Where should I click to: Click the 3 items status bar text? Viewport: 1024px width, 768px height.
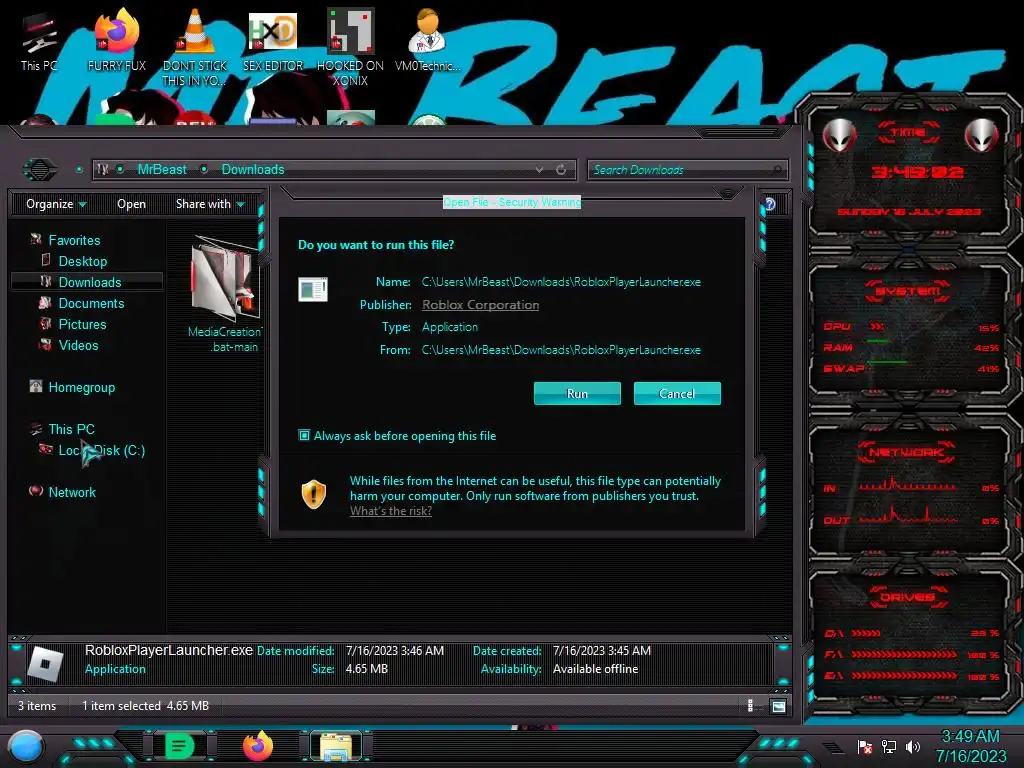[37, 706]
